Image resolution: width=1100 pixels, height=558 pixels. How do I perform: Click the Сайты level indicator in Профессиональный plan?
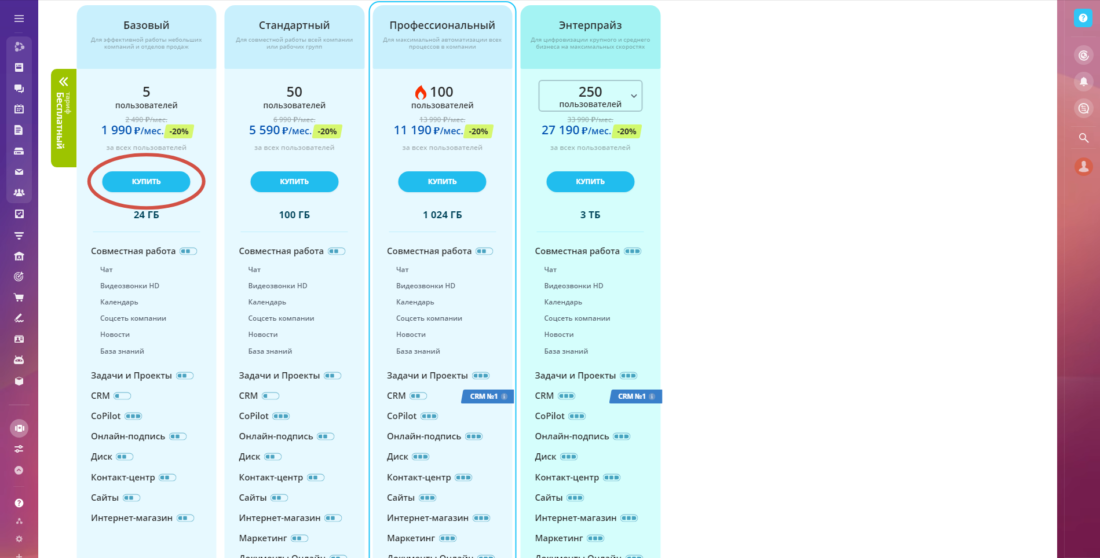427,497
